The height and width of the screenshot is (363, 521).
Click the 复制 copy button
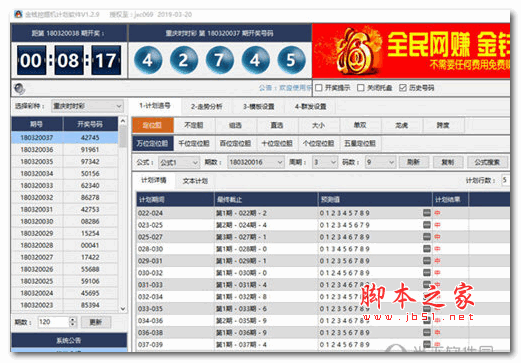448,162
